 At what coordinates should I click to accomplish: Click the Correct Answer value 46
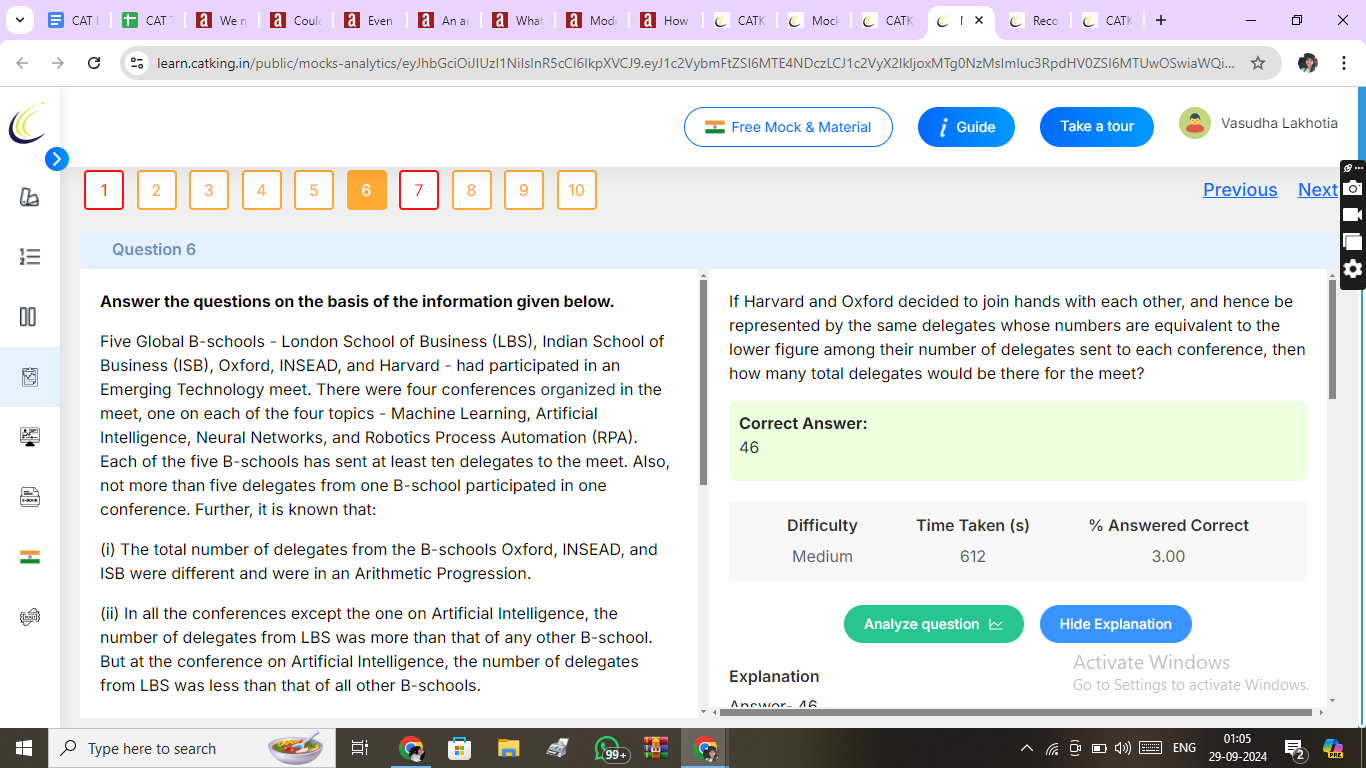[x=749, y=447]
